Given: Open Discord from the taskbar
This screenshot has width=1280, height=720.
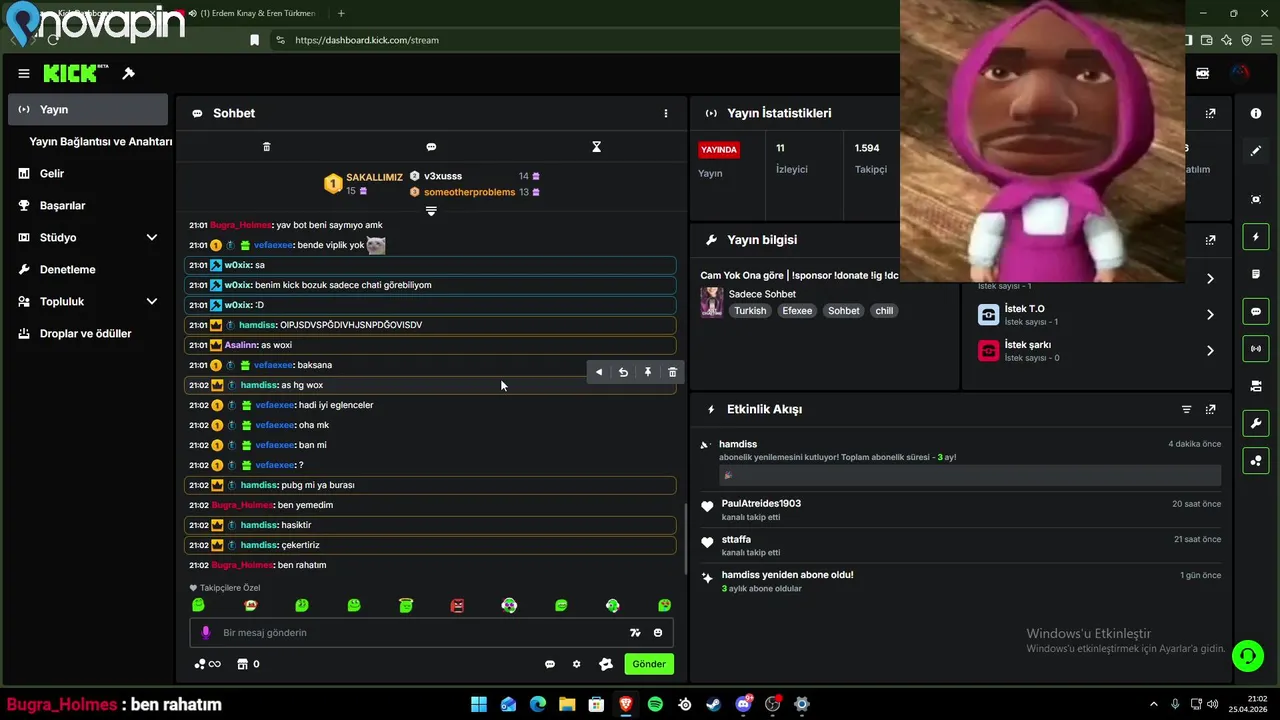Looking at the screenshot, I should coord(743,704).
